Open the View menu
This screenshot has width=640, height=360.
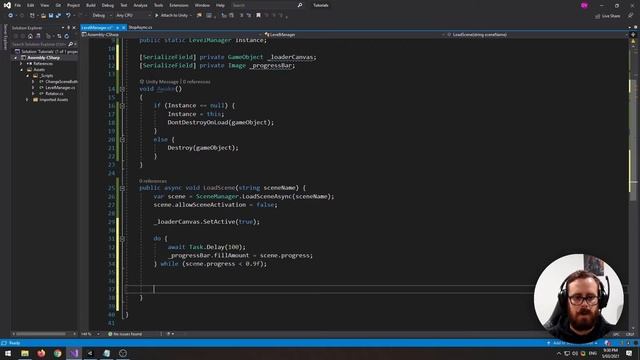point(44,5)
